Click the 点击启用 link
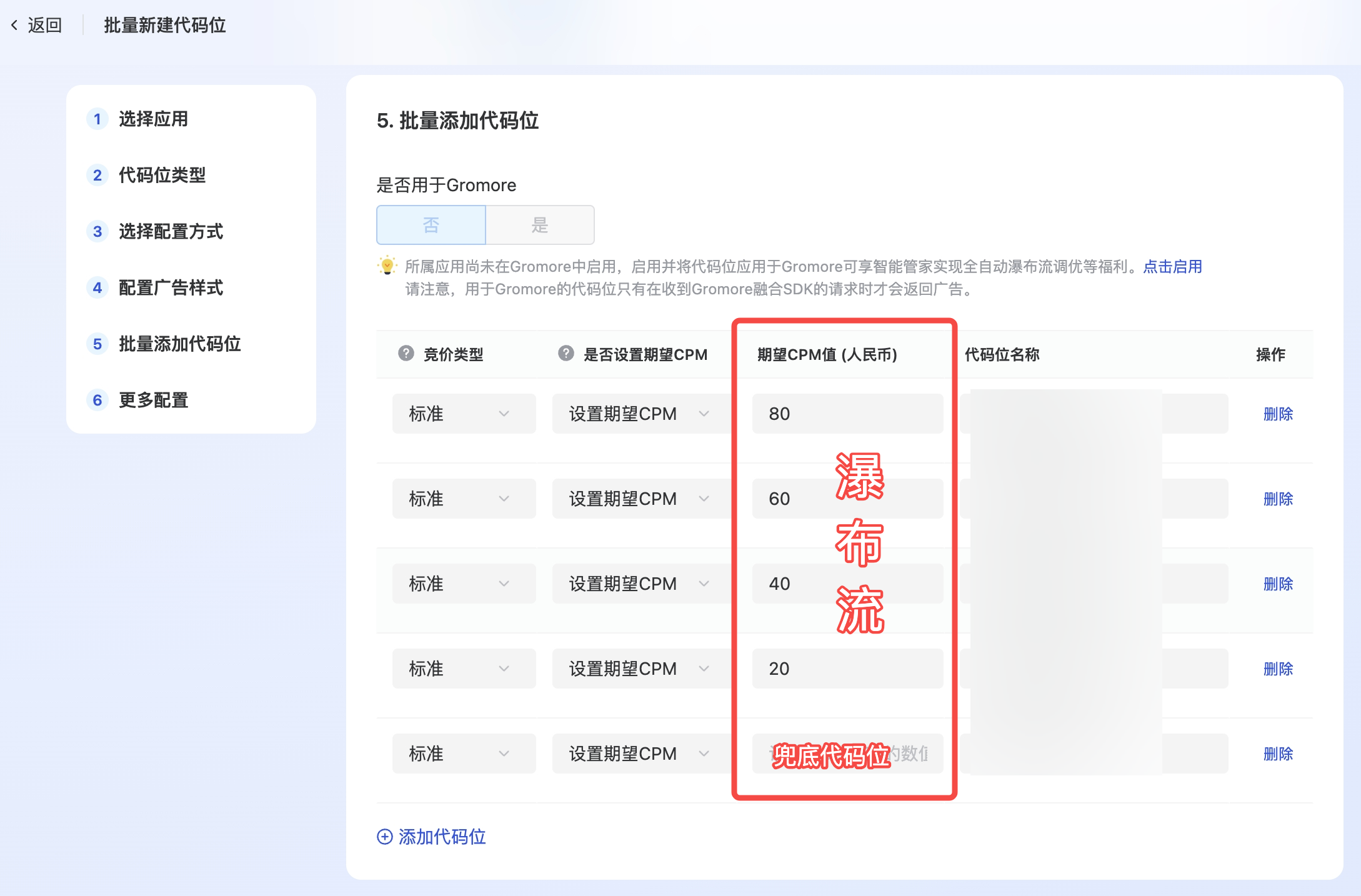 [x=1173, y=267]
